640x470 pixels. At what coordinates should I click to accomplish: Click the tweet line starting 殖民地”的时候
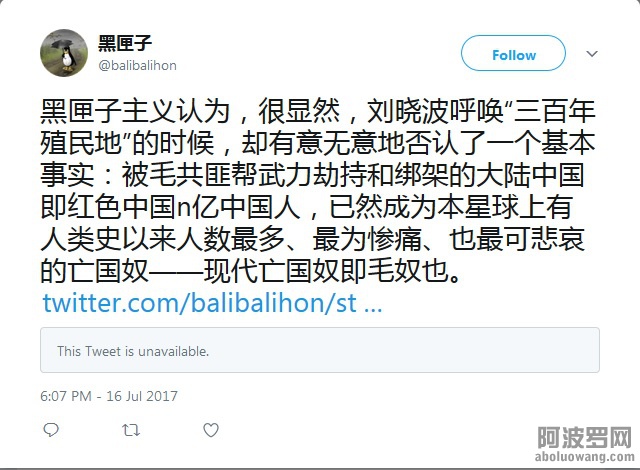318,143
